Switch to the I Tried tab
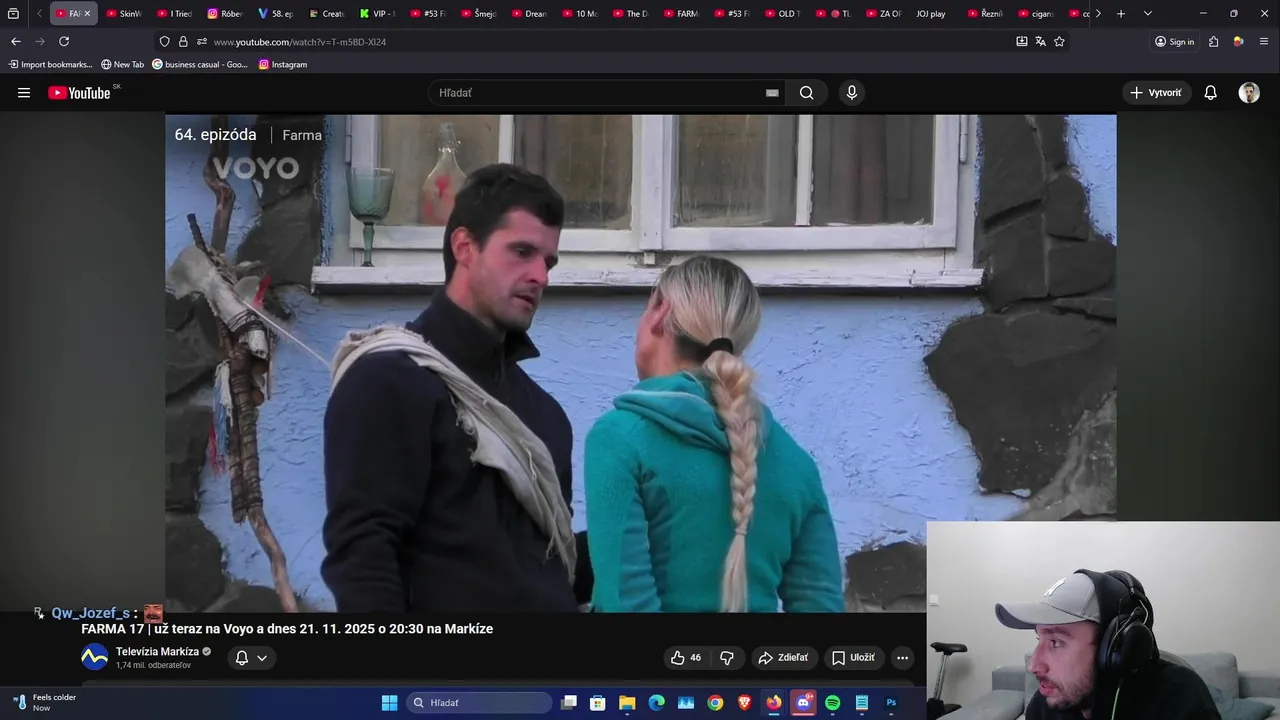The image size is (1280, 720). 175,14
